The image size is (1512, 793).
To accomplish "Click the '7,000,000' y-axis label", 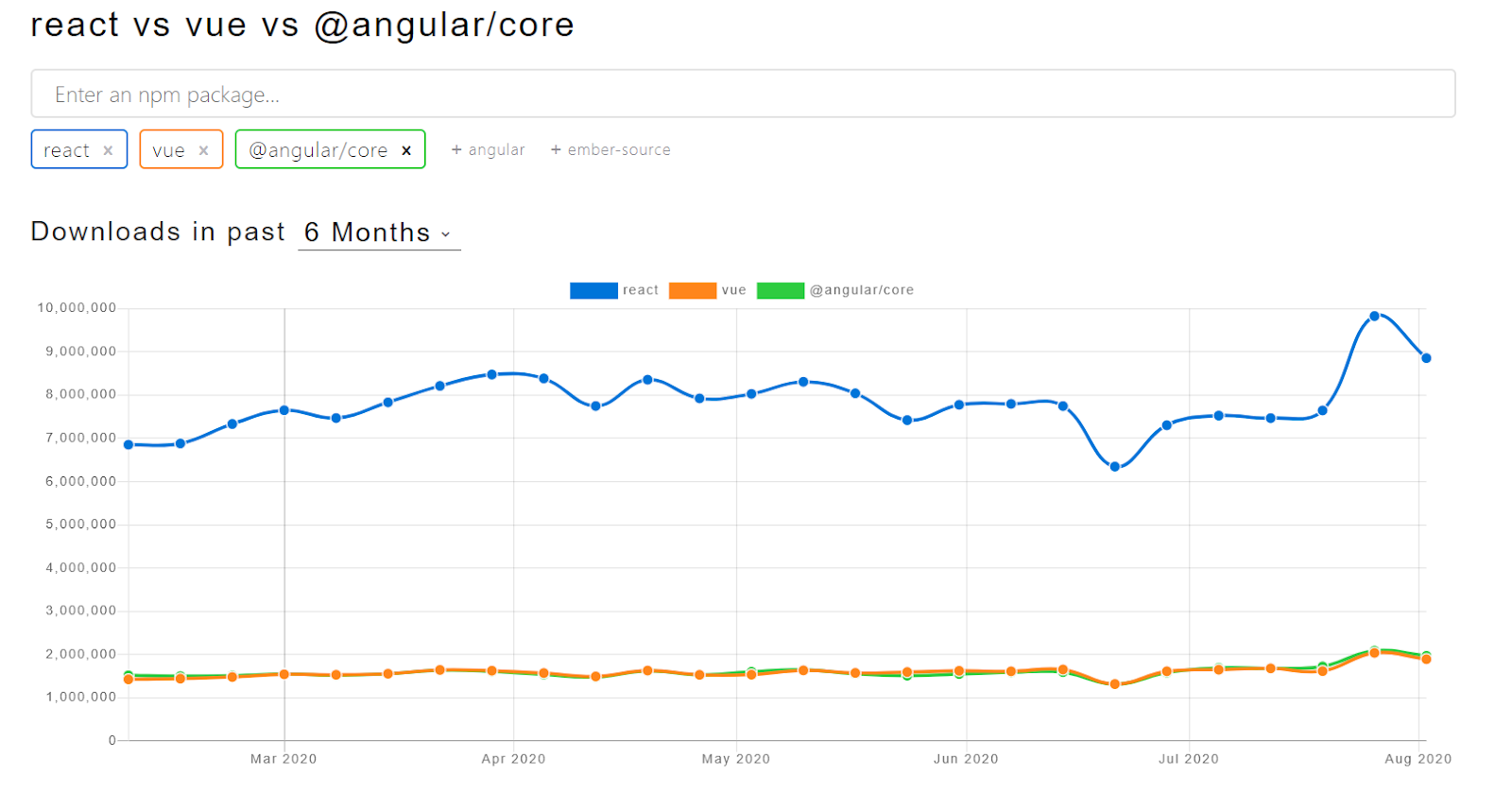I will point(80,438).
